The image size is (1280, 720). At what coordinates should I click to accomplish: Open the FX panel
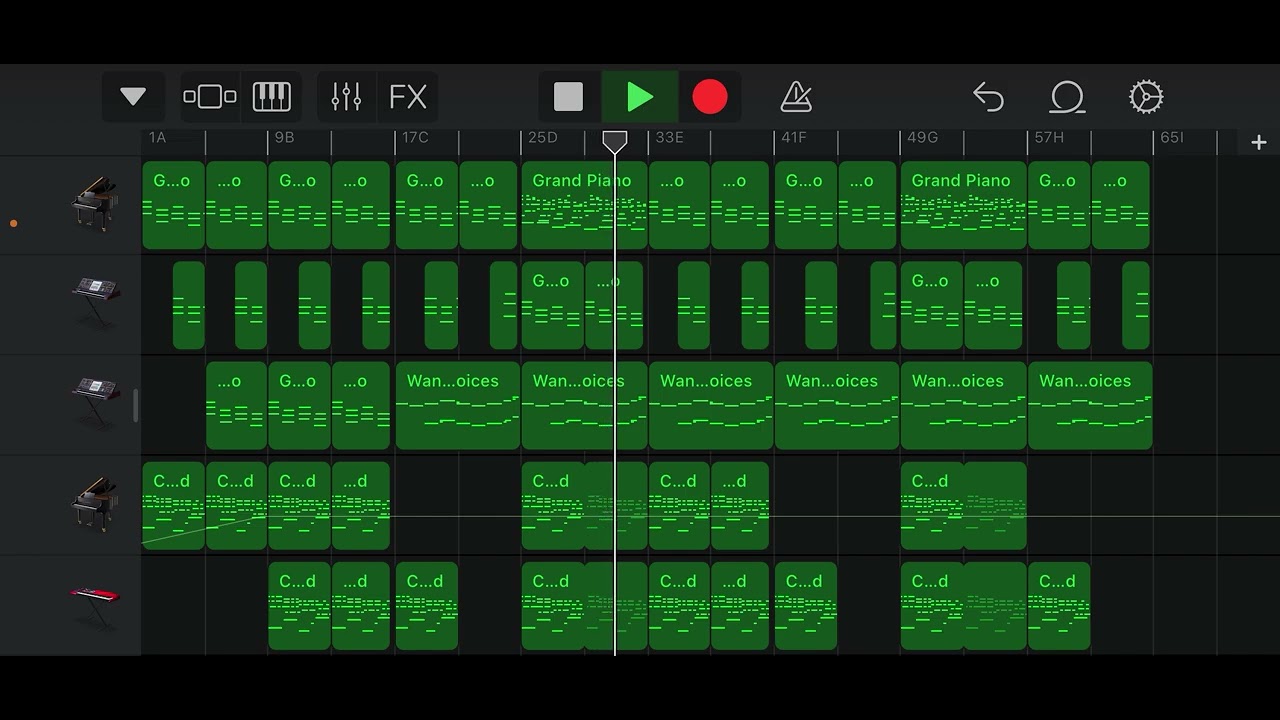[x=408, y=97]
